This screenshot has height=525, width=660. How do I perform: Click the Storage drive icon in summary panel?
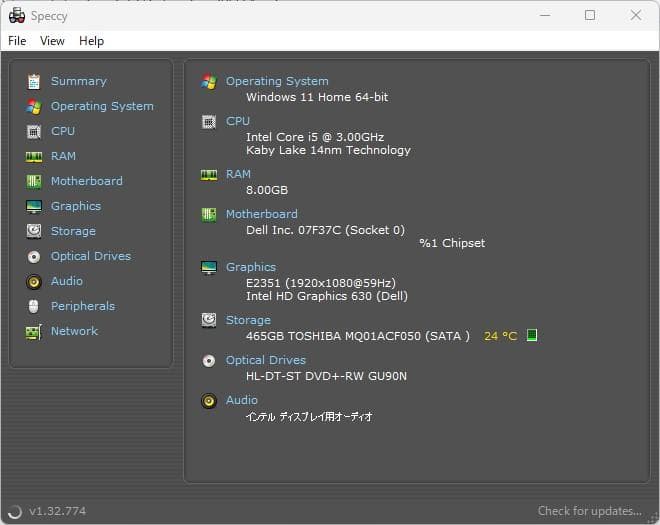pyautogui.click(x=209, y=320)
